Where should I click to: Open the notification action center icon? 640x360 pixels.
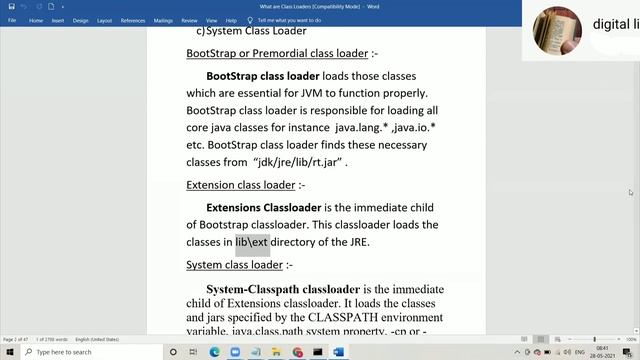(627, 352)
